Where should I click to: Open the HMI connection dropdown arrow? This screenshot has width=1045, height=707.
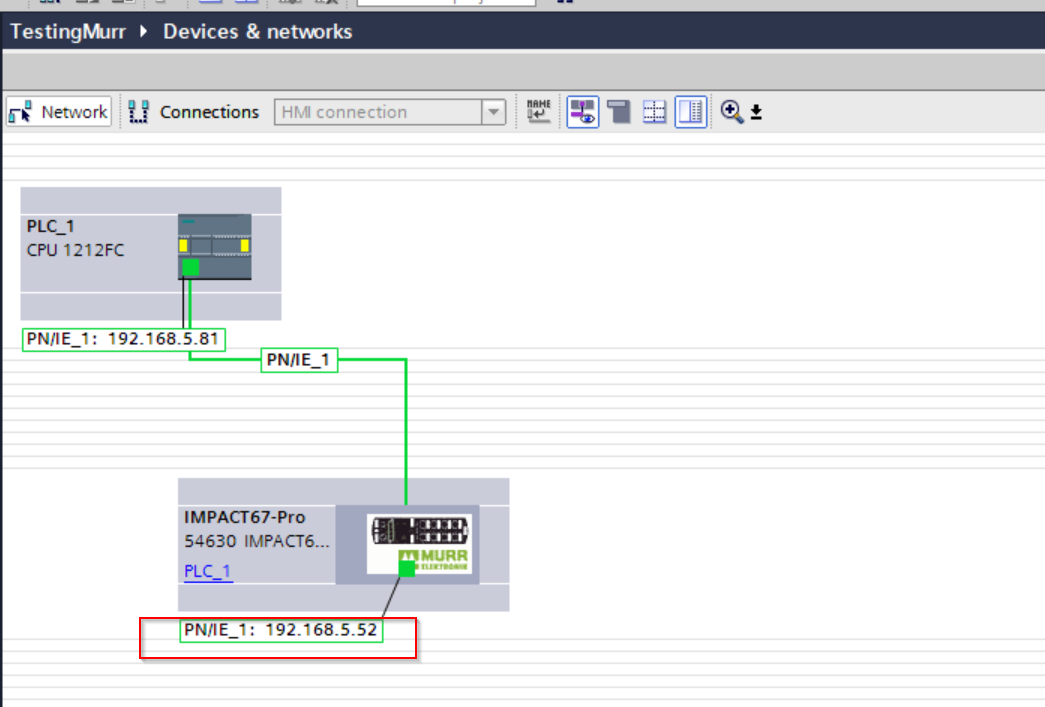[494, 112]
